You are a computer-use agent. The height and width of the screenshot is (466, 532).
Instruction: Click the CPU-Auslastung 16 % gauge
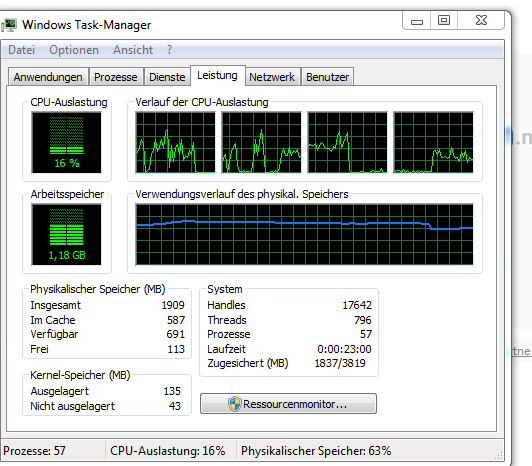66,143
